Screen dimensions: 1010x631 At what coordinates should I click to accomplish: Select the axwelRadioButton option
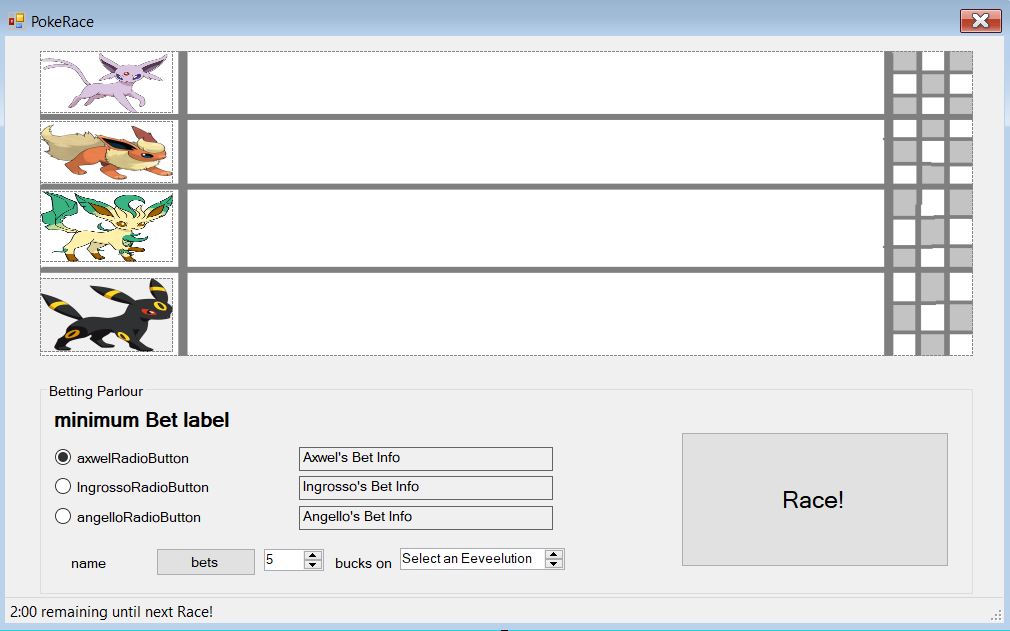coord(63,458)
